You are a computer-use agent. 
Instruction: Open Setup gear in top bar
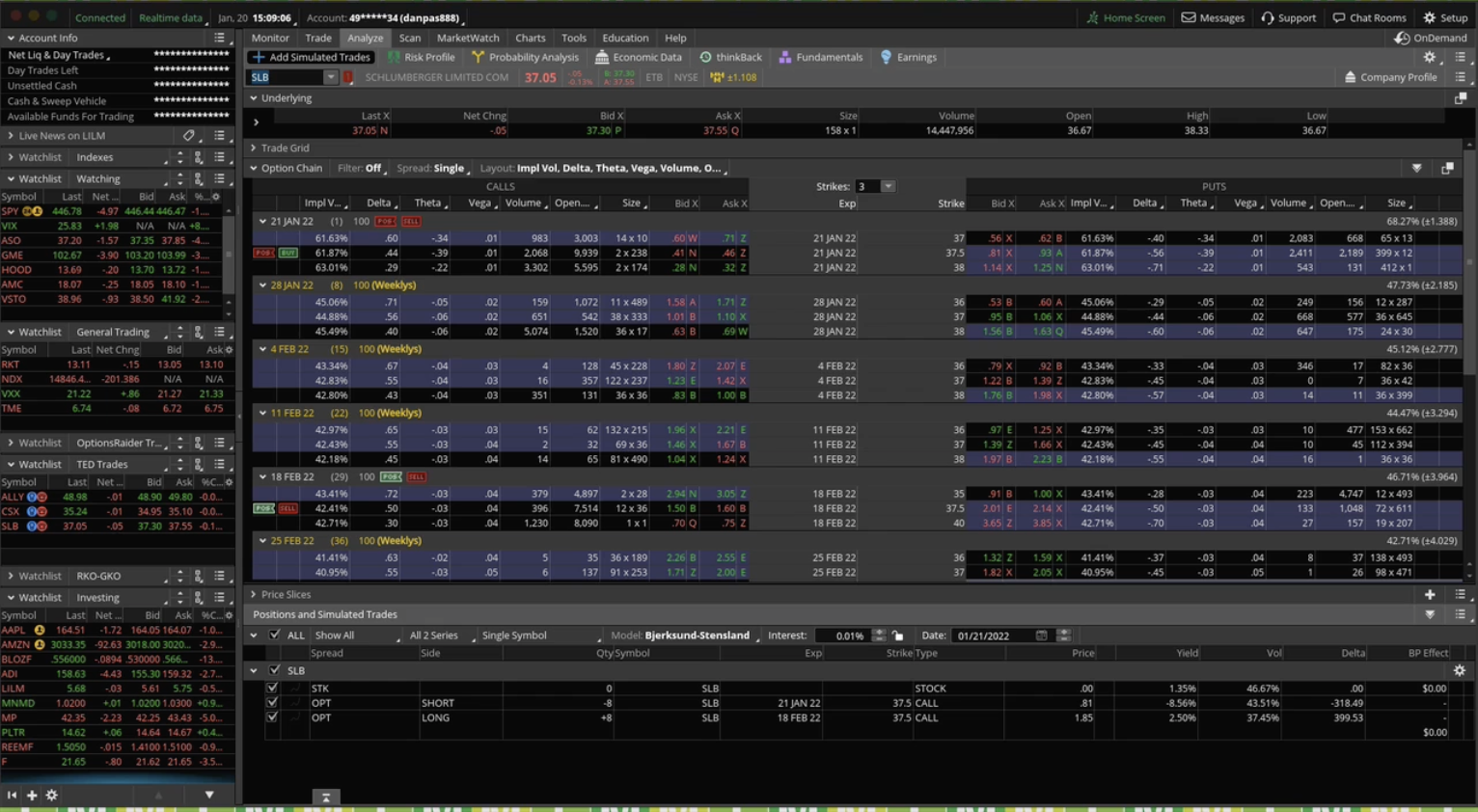[x=1445, y=17]
